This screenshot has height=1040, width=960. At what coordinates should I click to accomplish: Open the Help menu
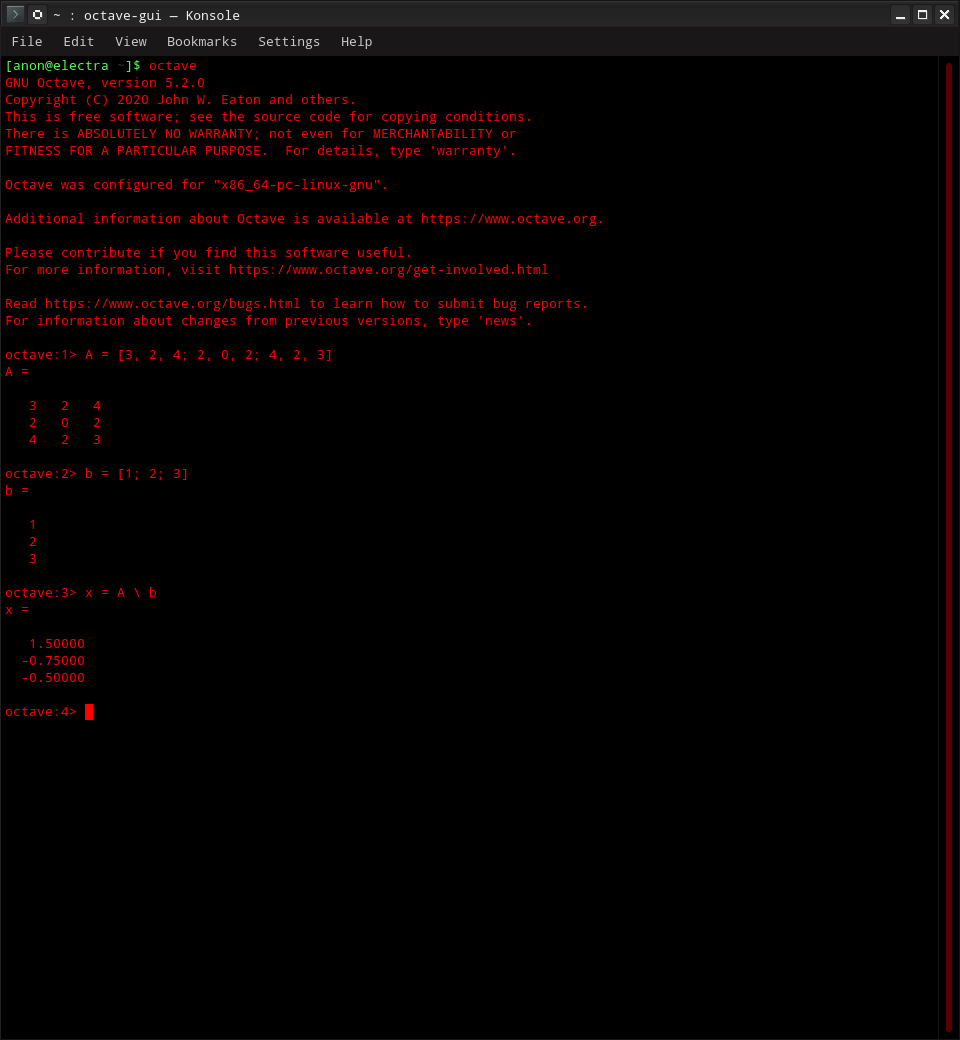[356, 41]
